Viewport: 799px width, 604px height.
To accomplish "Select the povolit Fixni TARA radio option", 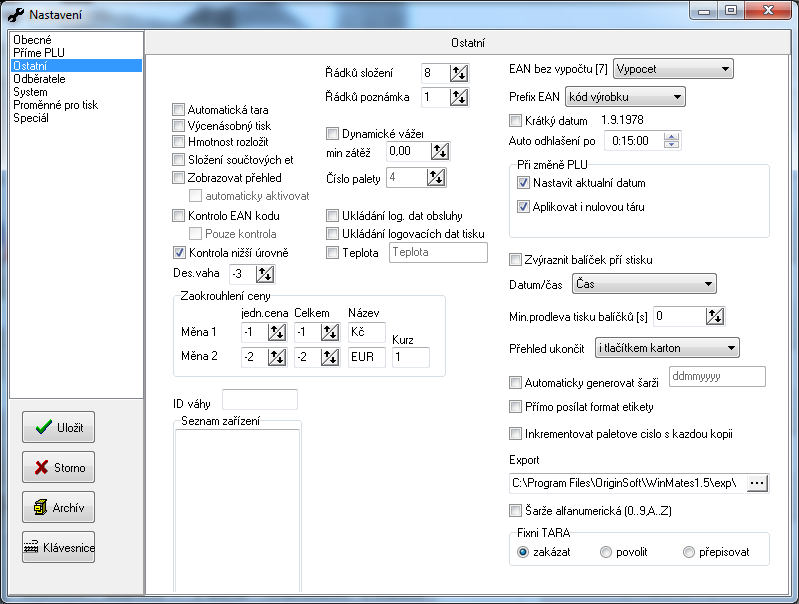I will tap(606, 552).
